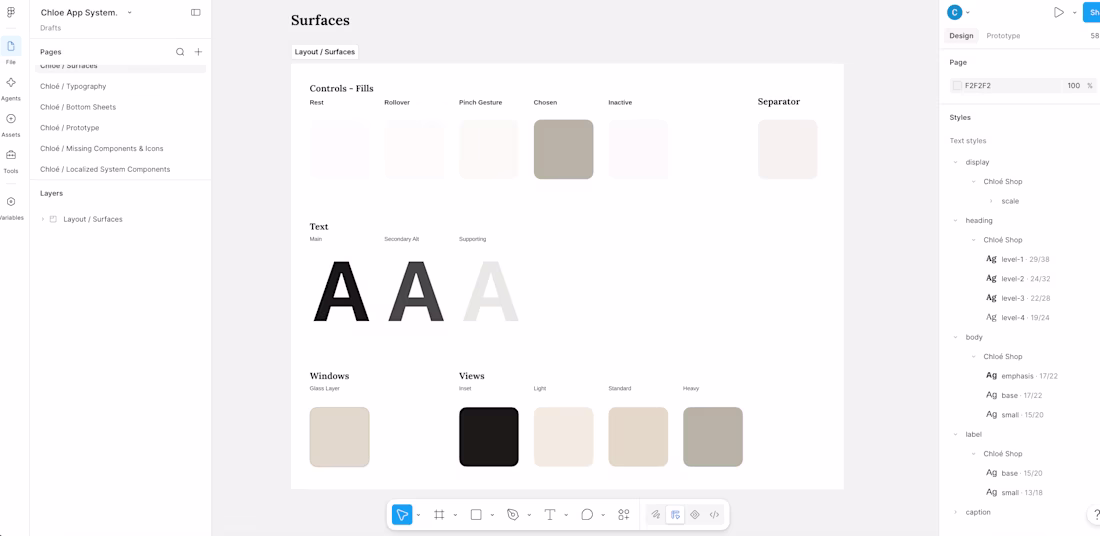This screenshot has width=1100, height=536.
Task: Open the dropdown next to the play button
Action: tap(1074, 13)
